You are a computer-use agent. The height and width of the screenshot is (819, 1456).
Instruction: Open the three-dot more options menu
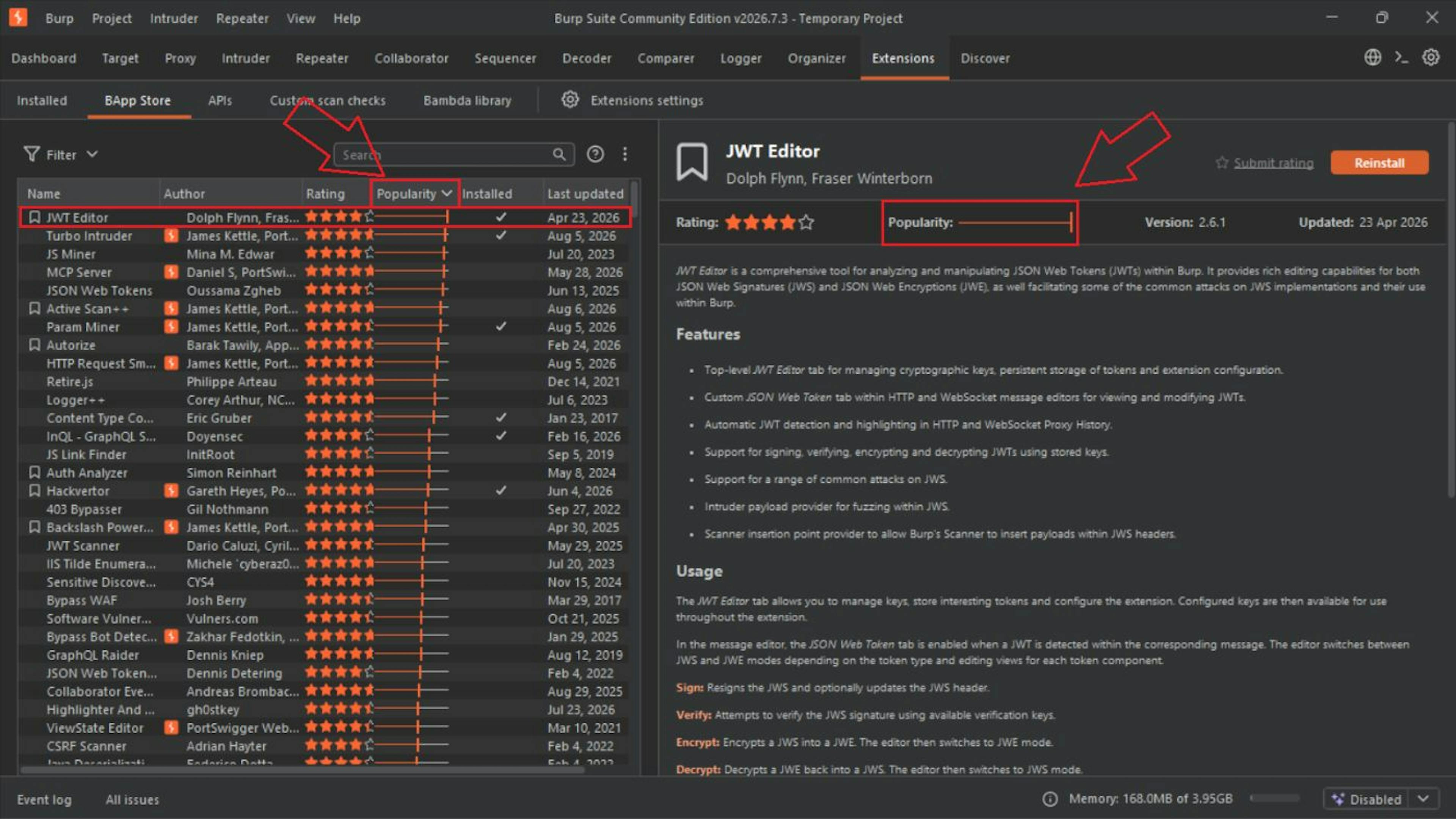(624, 154)
